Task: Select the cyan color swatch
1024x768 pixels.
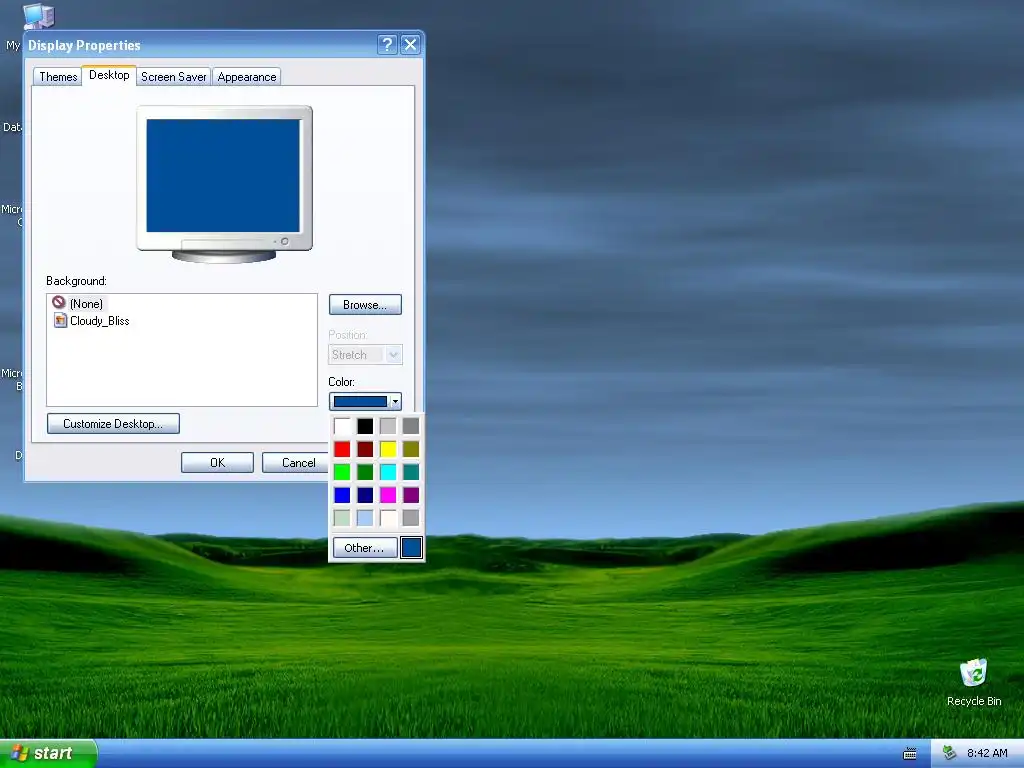Action: 388,472
